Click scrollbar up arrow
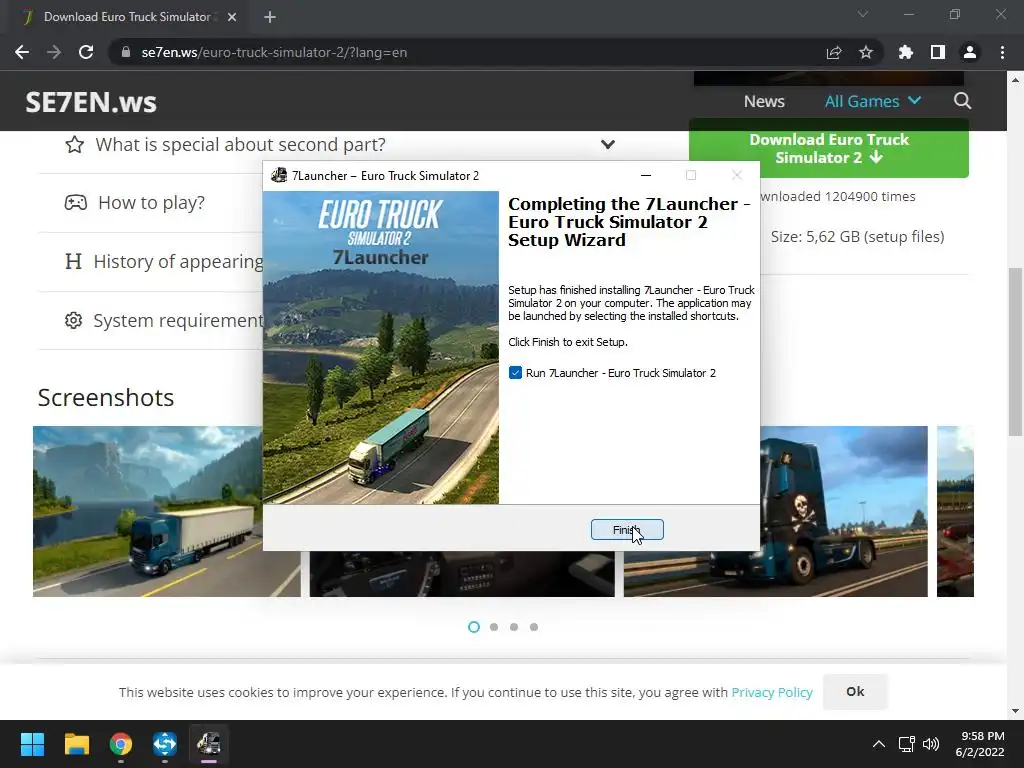 click(x=1015, y=80)
